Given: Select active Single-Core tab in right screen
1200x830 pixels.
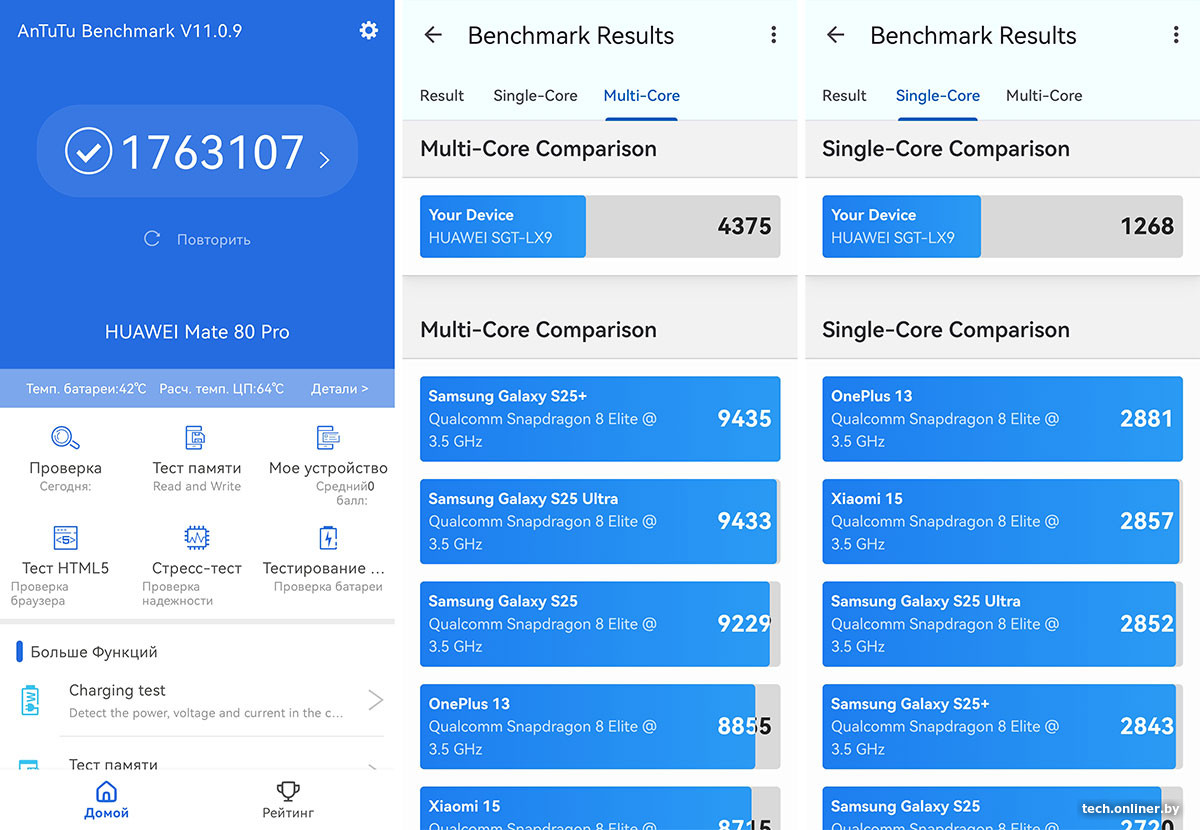Looking at the screenshot, I should pos(938,96).
